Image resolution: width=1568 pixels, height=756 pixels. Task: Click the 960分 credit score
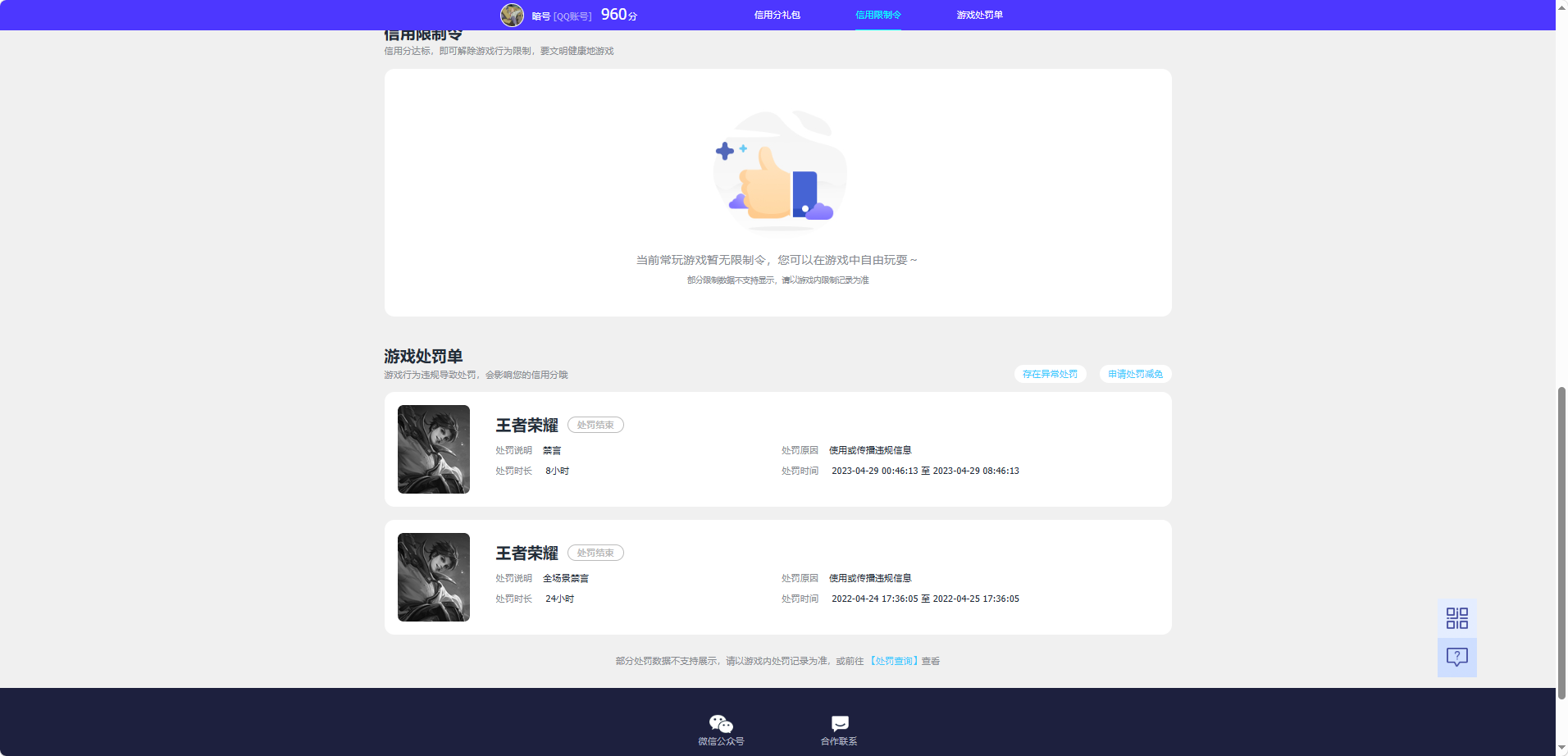(618, 15)
